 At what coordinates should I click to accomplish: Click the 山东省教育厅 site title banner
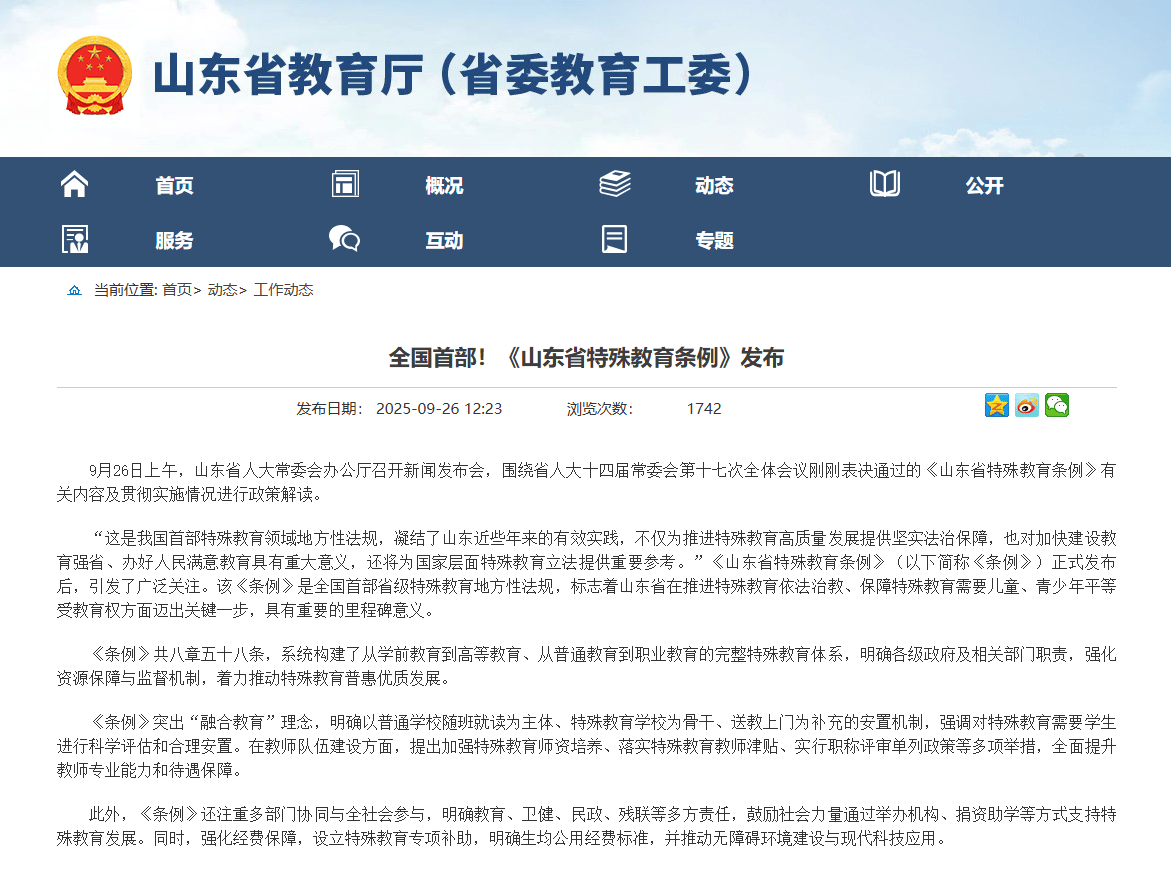[452, 76]
